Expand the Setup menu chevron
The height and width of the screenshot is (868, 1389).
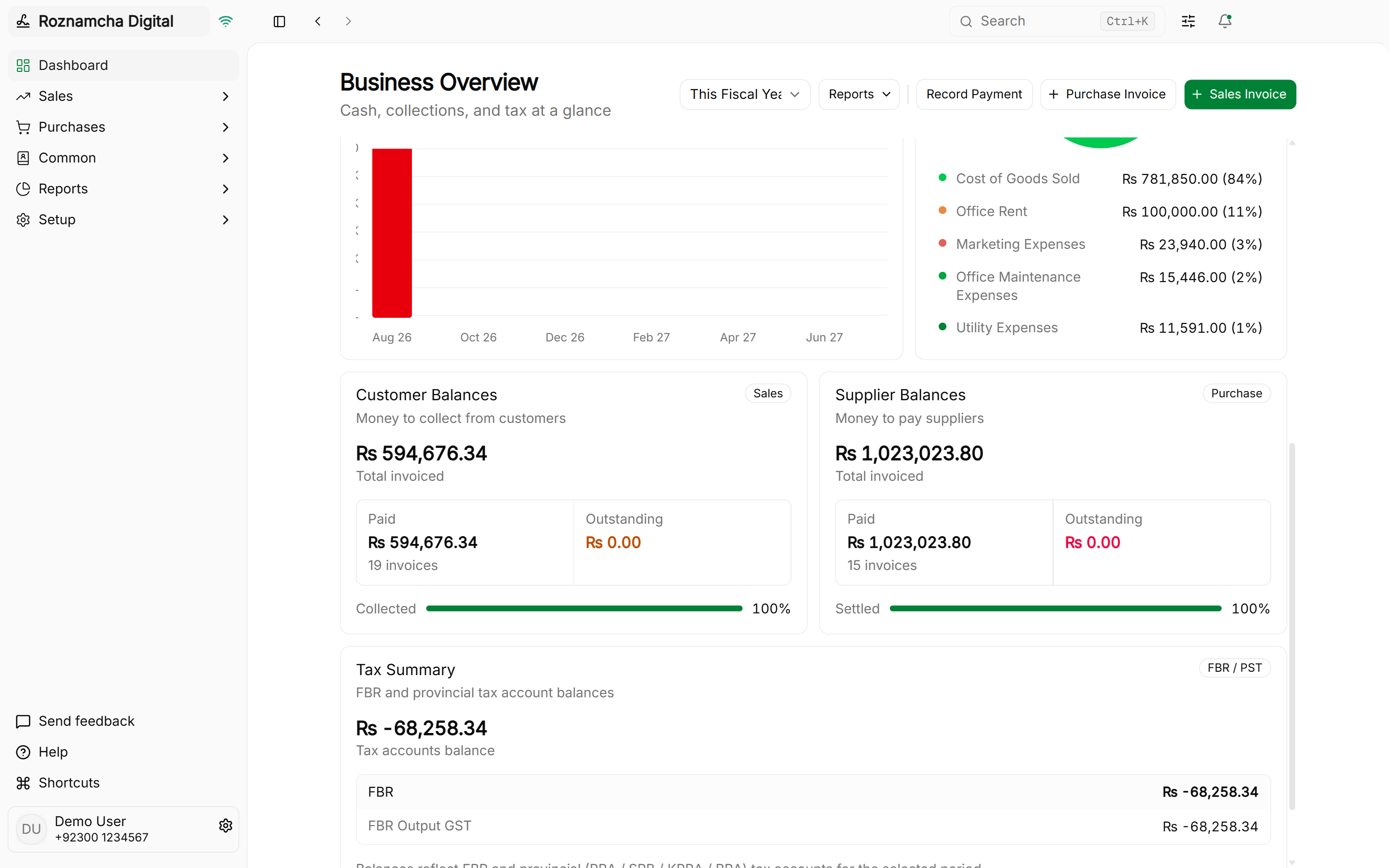[226, 220]
